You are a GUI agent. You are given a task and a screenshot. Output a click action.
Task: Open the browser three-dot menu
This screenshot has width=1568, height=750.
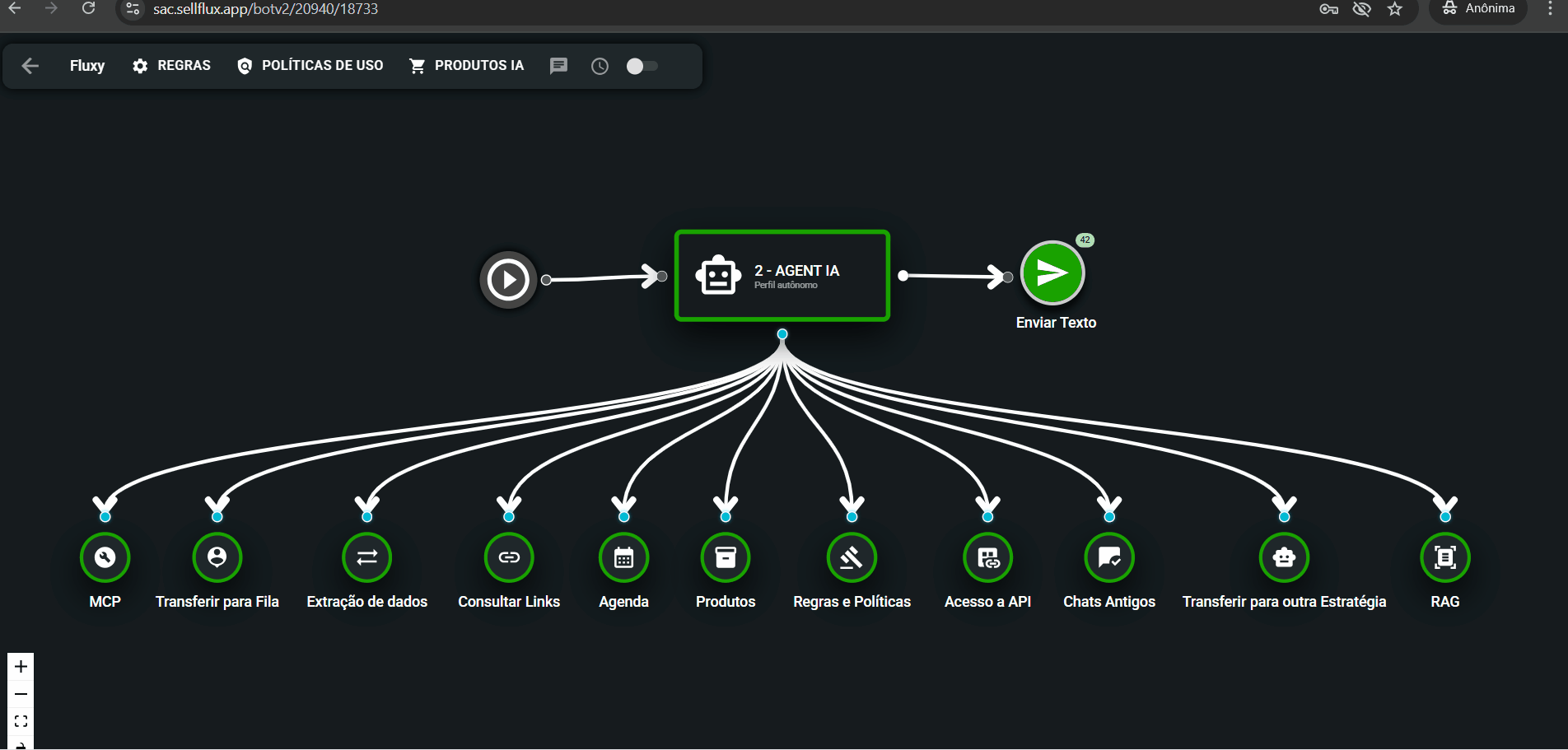[x=1550, y=9]
